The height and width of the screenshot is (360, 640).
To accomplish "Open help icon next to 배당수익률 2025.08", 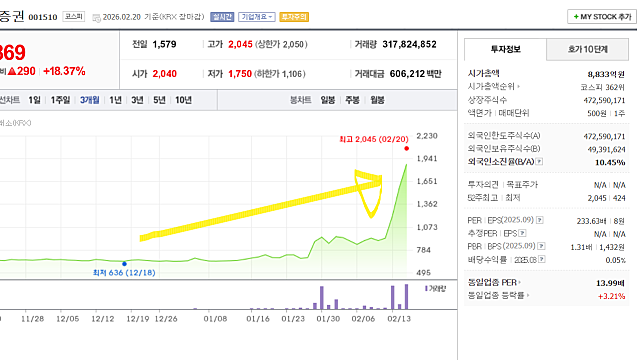I will [542, 259].
